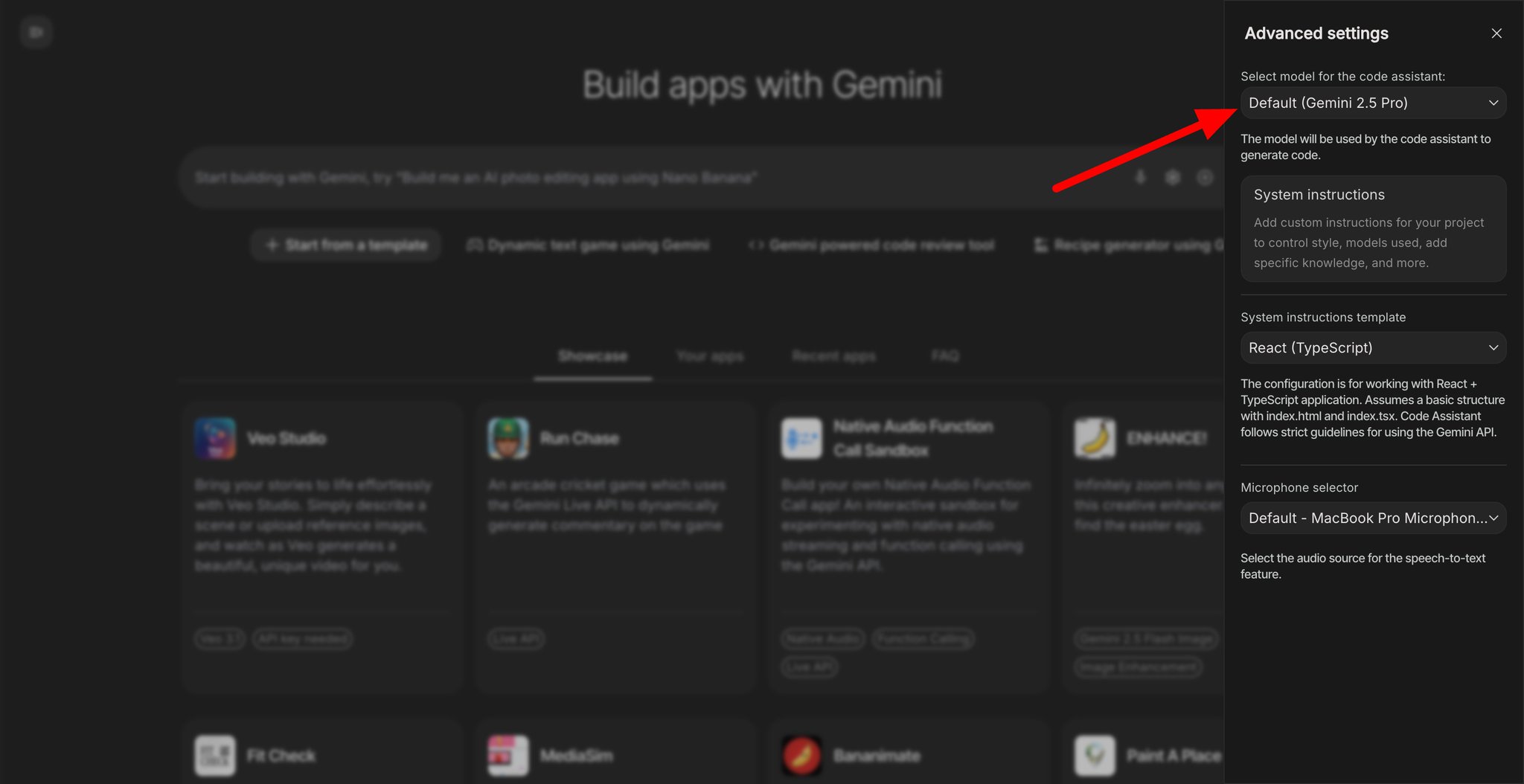Click 'Select model for the code assistant' label
Screen dimensions: 1524x784
pos(1342,76)
